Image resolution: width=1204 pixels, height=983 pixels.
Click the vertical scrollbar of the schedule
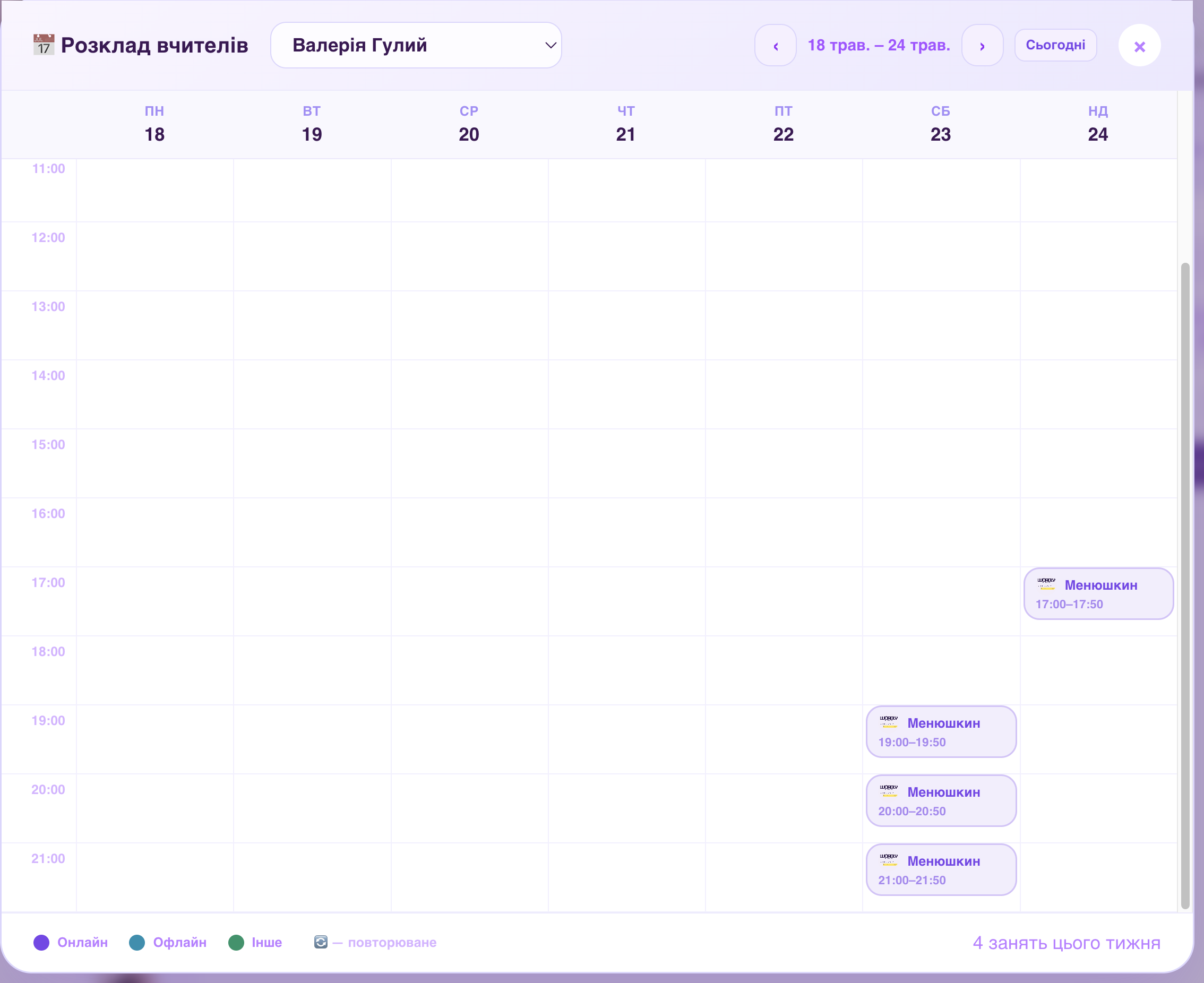(1185, 586)
